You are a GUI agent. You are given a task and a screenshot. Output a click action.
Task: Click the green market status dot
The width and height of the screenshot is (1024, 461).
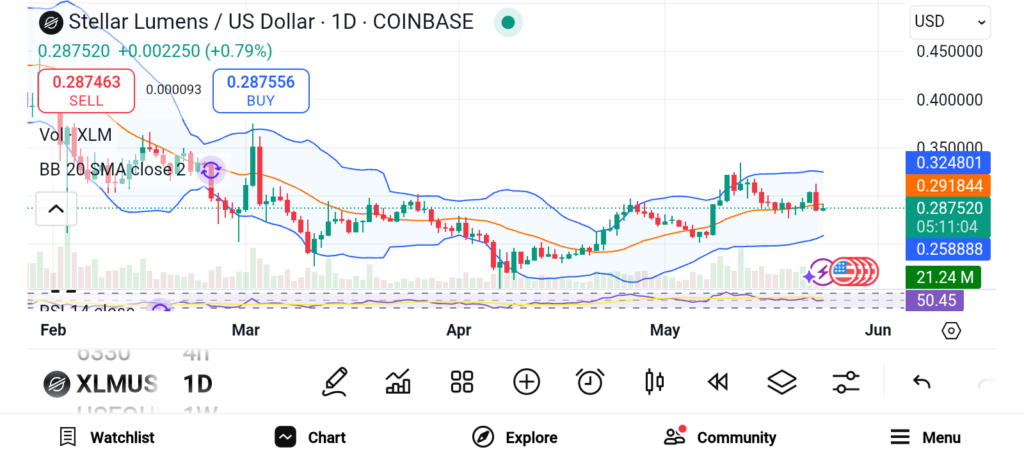pos(507,23)
